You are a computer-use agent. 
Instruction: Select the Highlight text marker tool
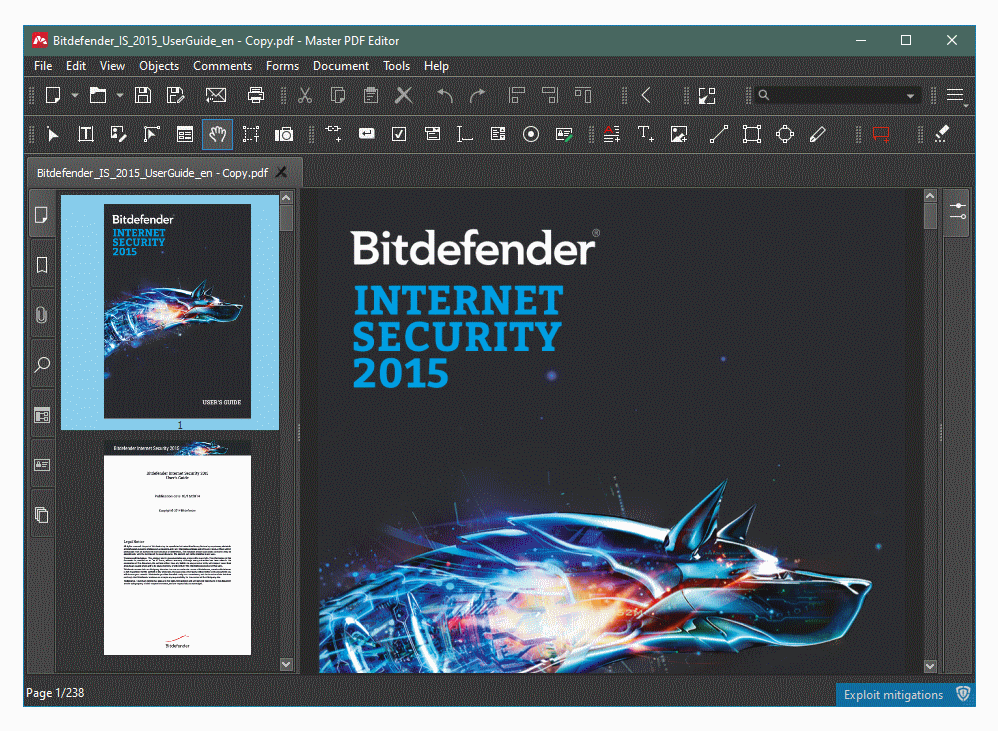pos(941,134)
